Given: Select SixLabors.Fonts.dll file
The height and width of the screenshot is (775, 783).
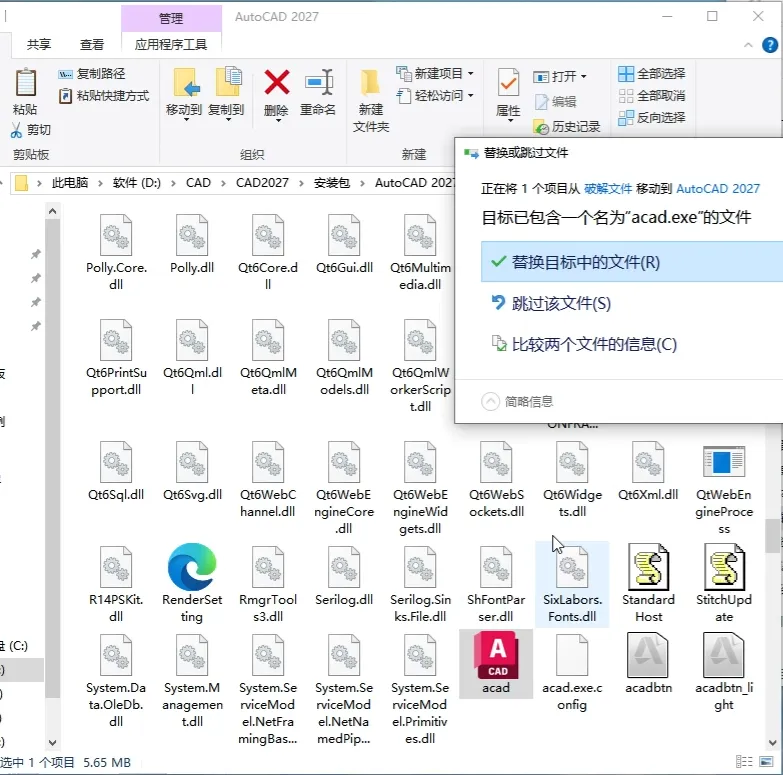Looking at the screenshot, I should coord(572,583).
